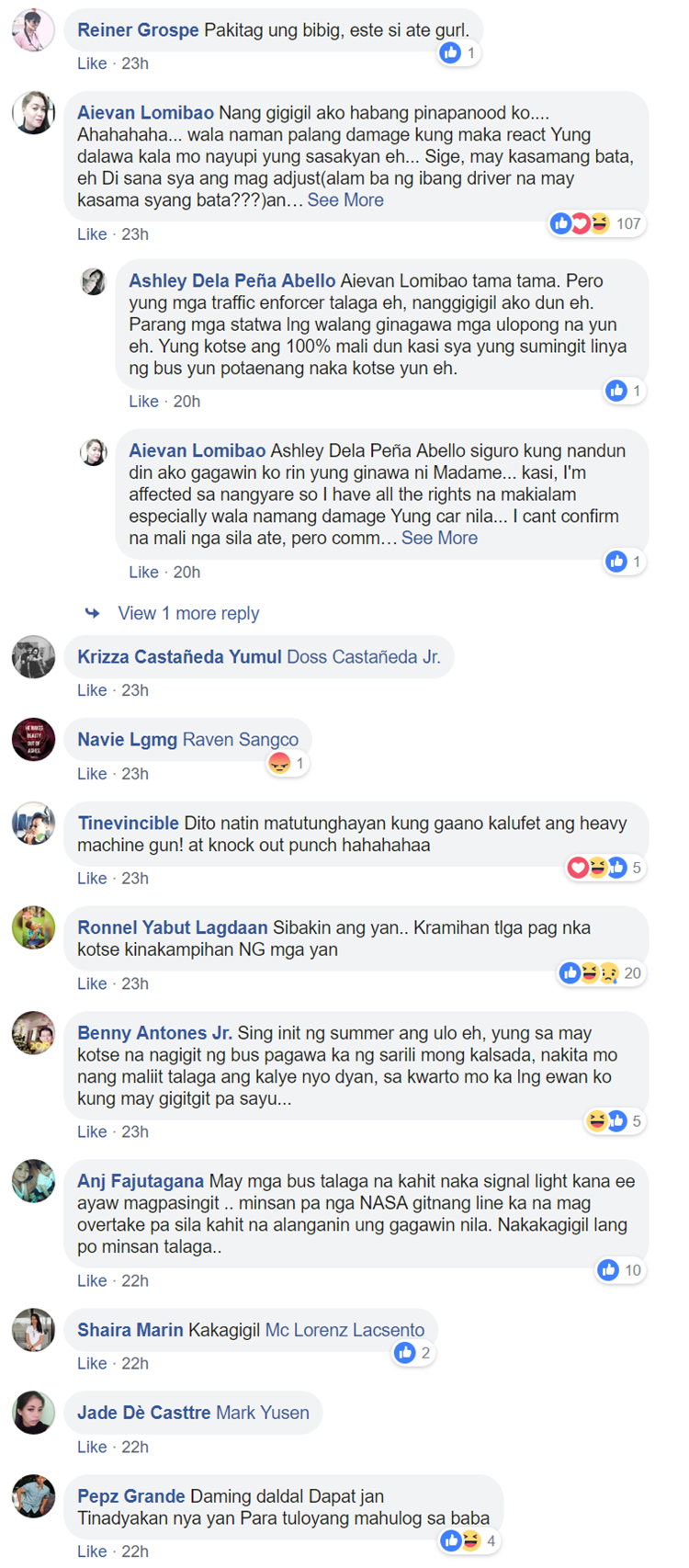This screenshot has width=689, height=1568.
Task: Open Tinevincible's profile name link
Action: [x=129, y=824]
